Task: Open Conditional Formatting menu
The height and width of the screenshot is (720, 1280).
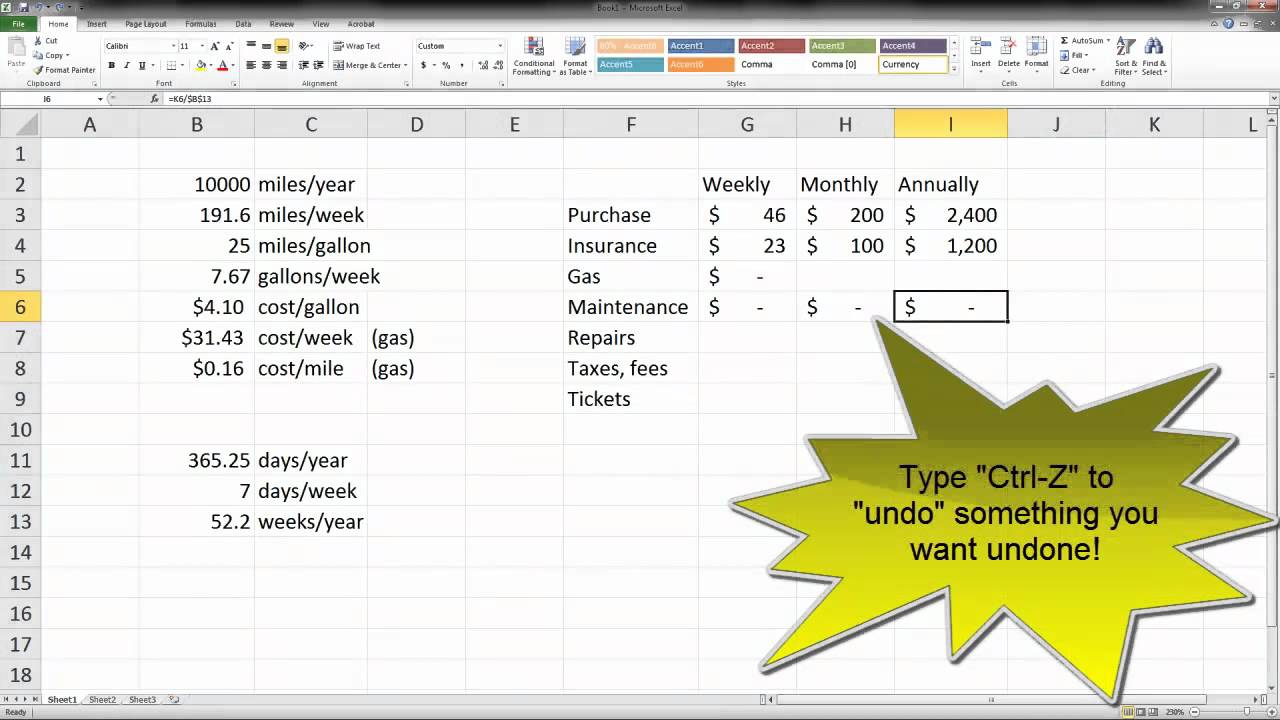Action: [x=534, y=56]
